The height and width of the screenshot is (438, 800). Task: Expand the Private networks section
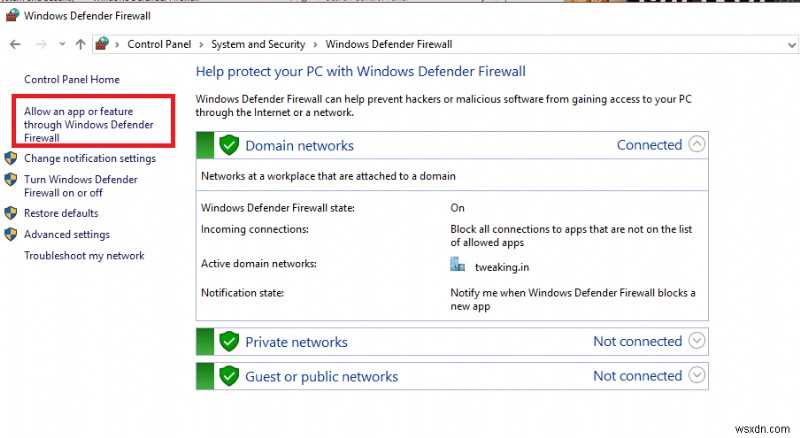697,340
